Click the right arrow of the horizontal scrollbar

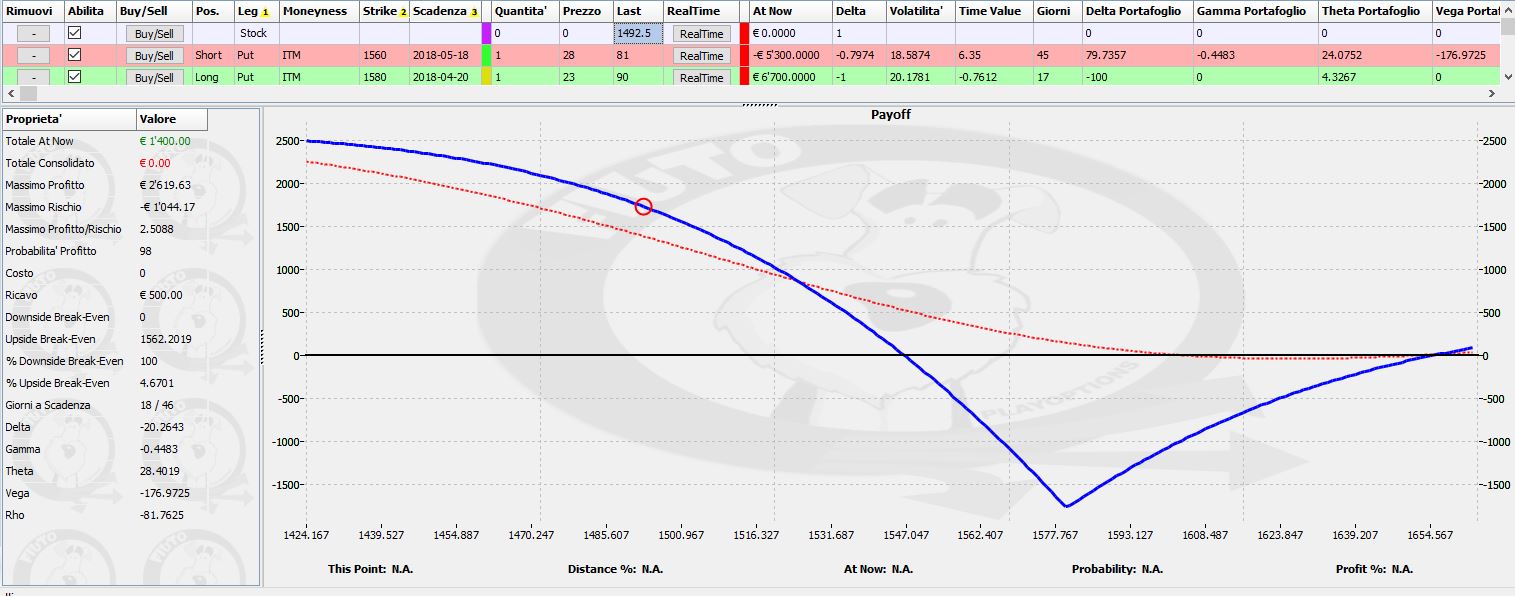[x=1492, y=93]
